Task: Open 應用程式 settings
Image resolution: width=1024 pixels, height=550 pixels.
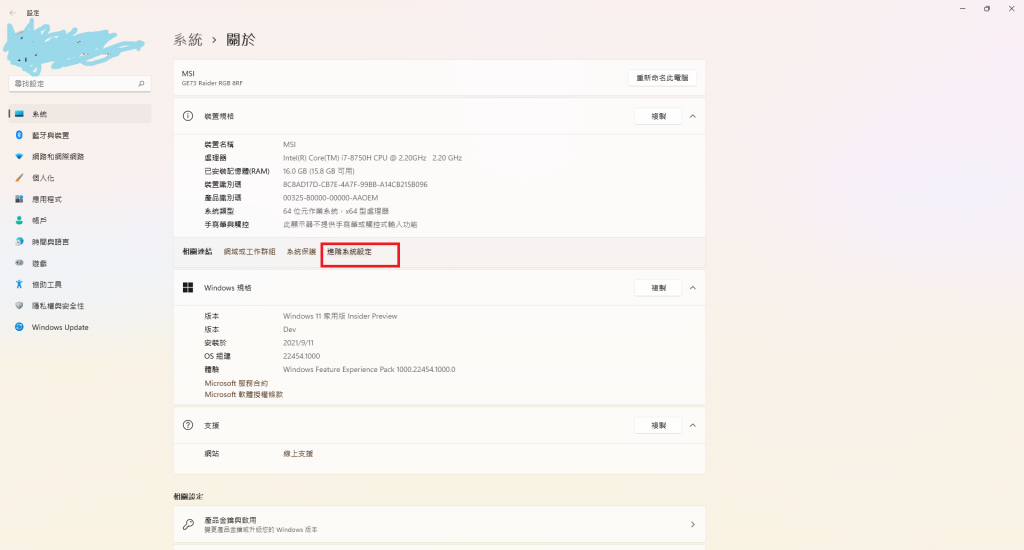Action: click(x=80, y=199)
